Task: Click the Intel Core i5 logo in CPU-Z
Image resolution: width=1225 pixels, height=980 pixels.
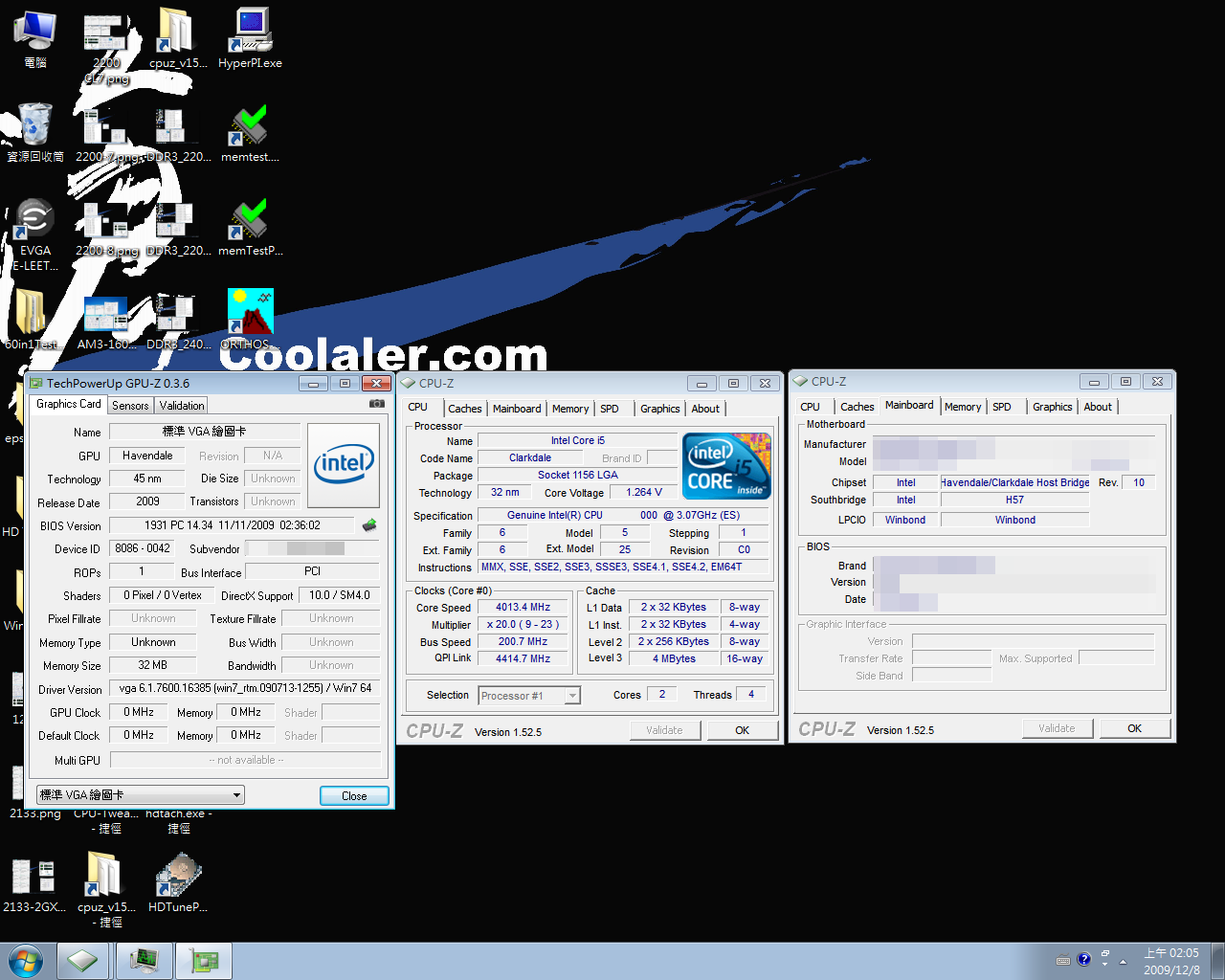Action: coord(727,465)
